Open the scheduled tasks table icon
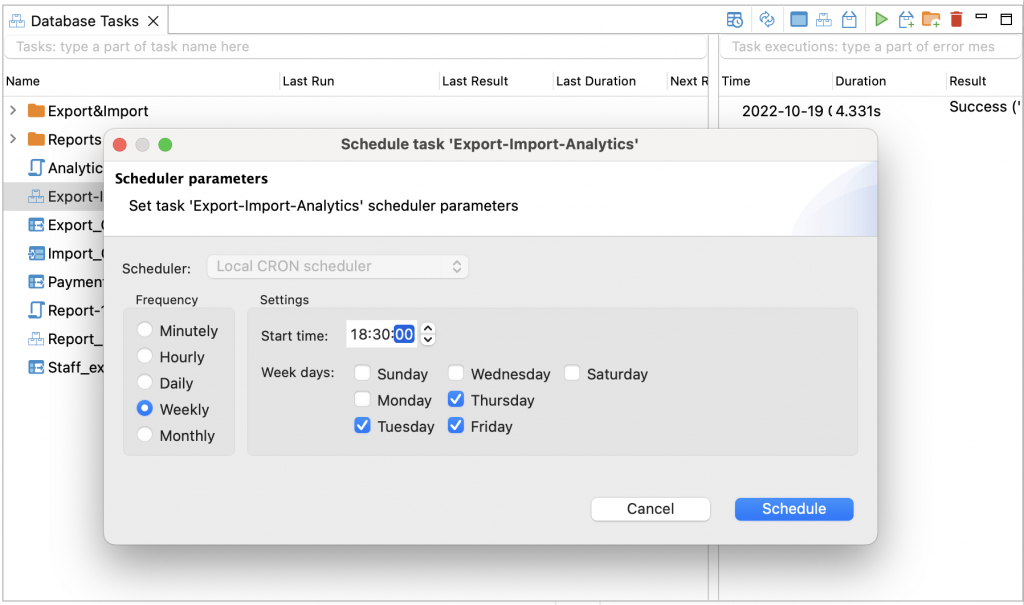This screenshot has width=1024, height=605. click(735, 20)
